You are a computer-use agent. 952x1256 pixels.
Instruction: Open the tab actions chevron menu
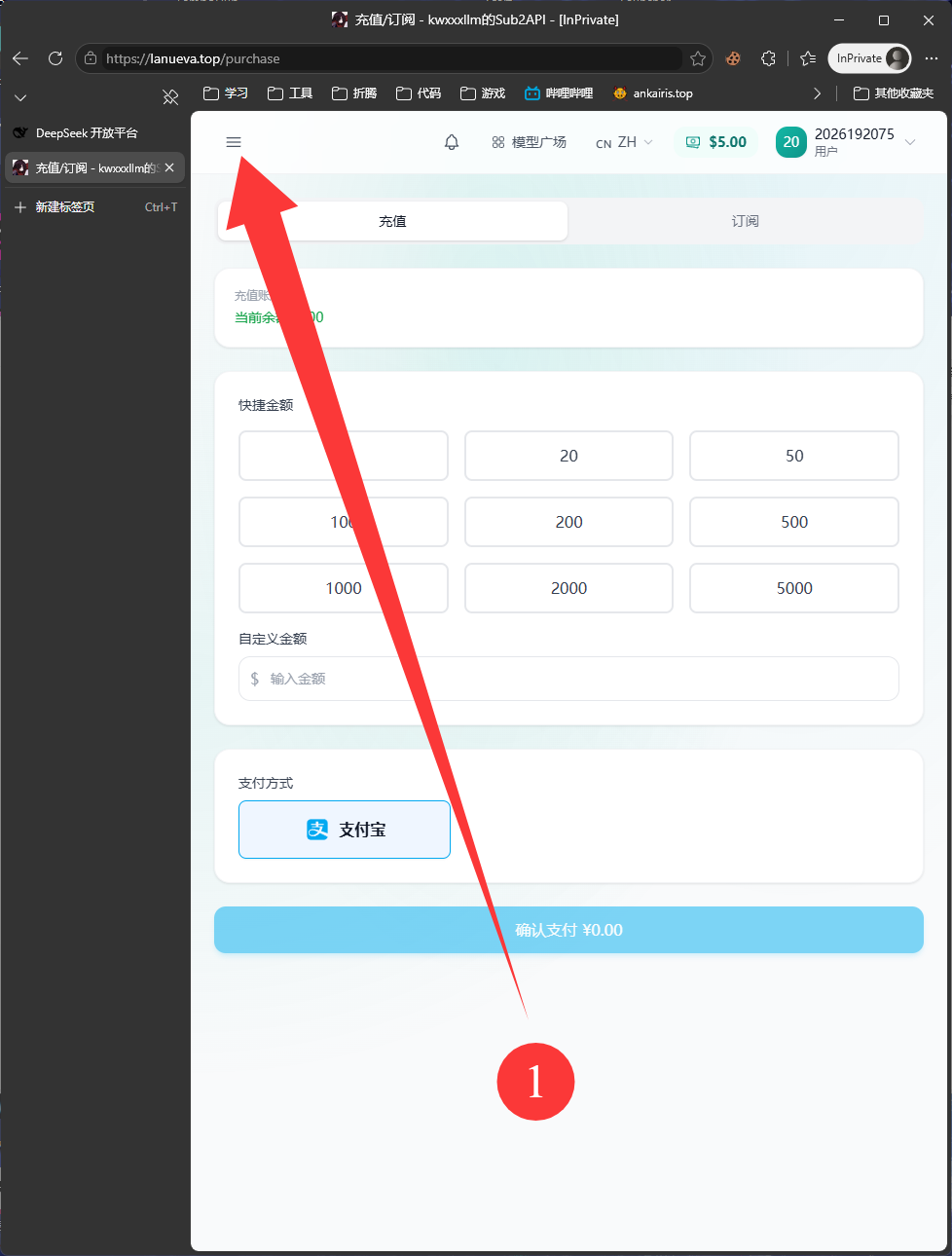20,97
